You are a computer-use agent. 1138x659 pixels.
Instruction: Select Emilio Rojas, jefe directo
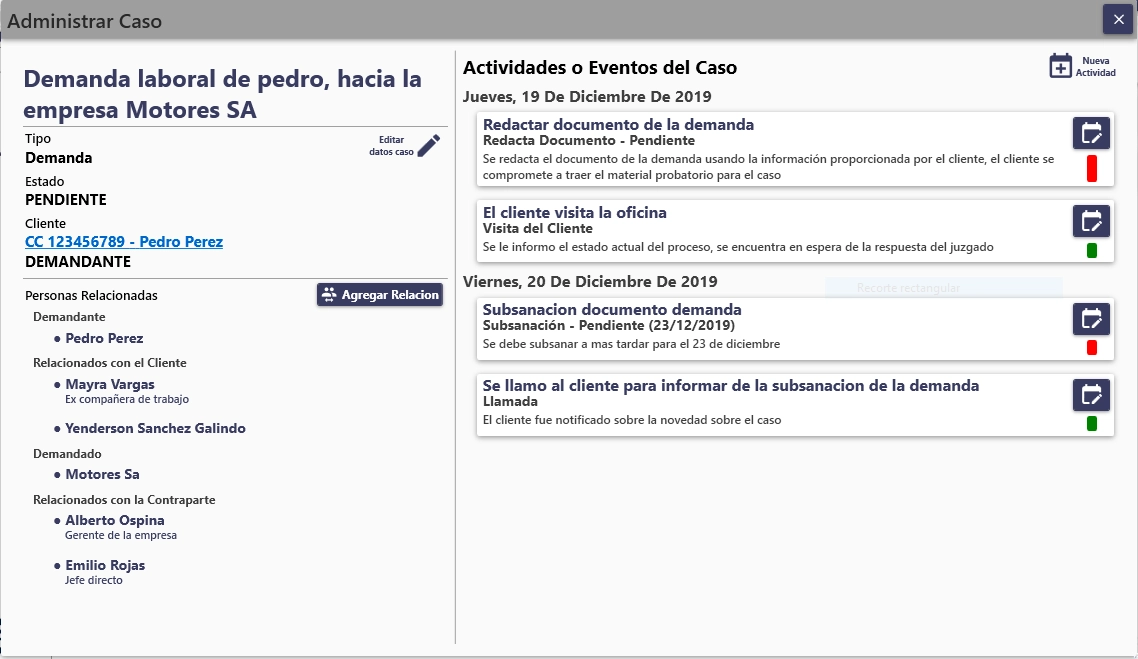coord(105,564)
